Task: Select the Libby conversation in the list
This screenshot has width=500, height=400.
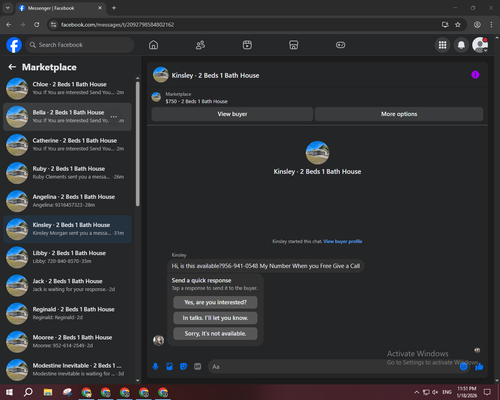Action: point(68,257)
